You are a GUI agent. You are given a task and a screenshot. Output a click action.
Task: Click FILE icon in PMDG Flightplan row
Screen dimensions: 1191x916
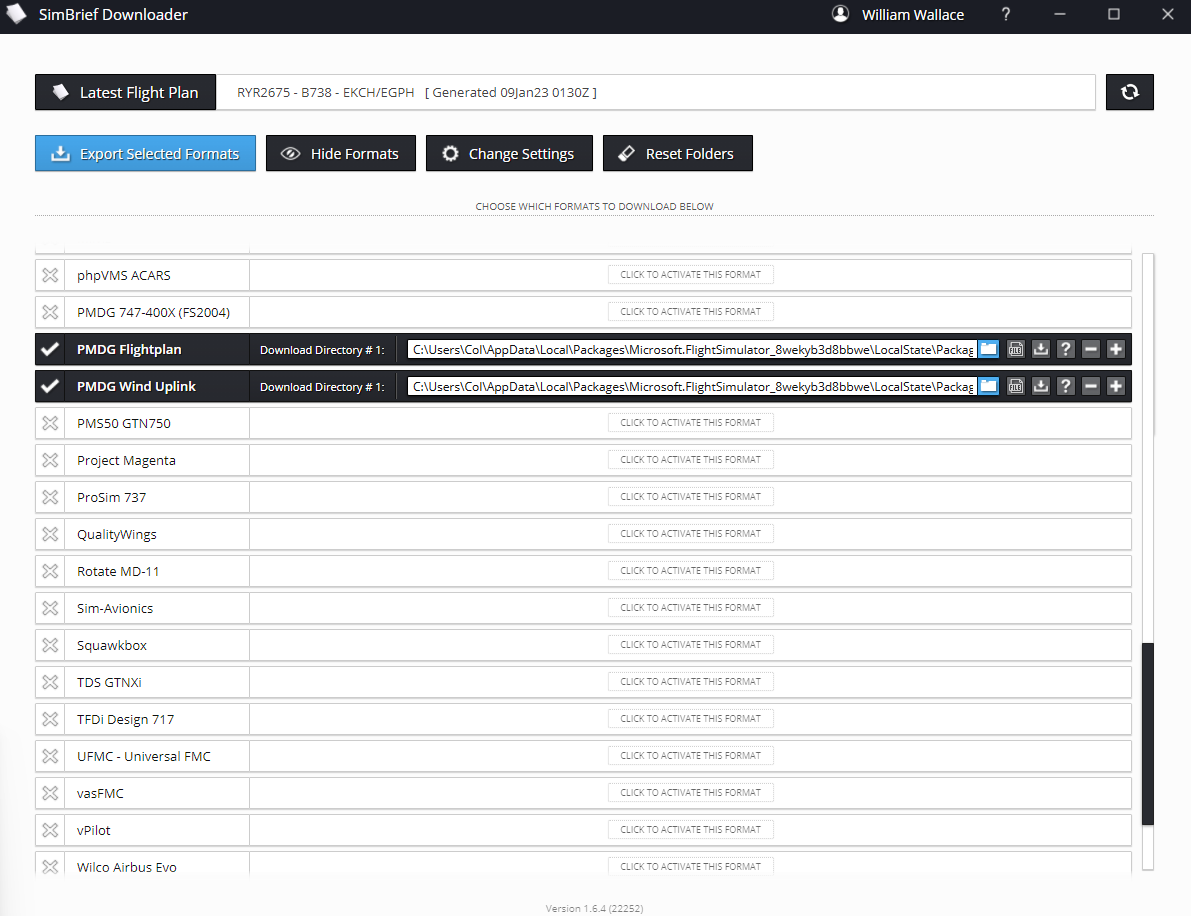pyautogui.click(x=1016, y=349)
